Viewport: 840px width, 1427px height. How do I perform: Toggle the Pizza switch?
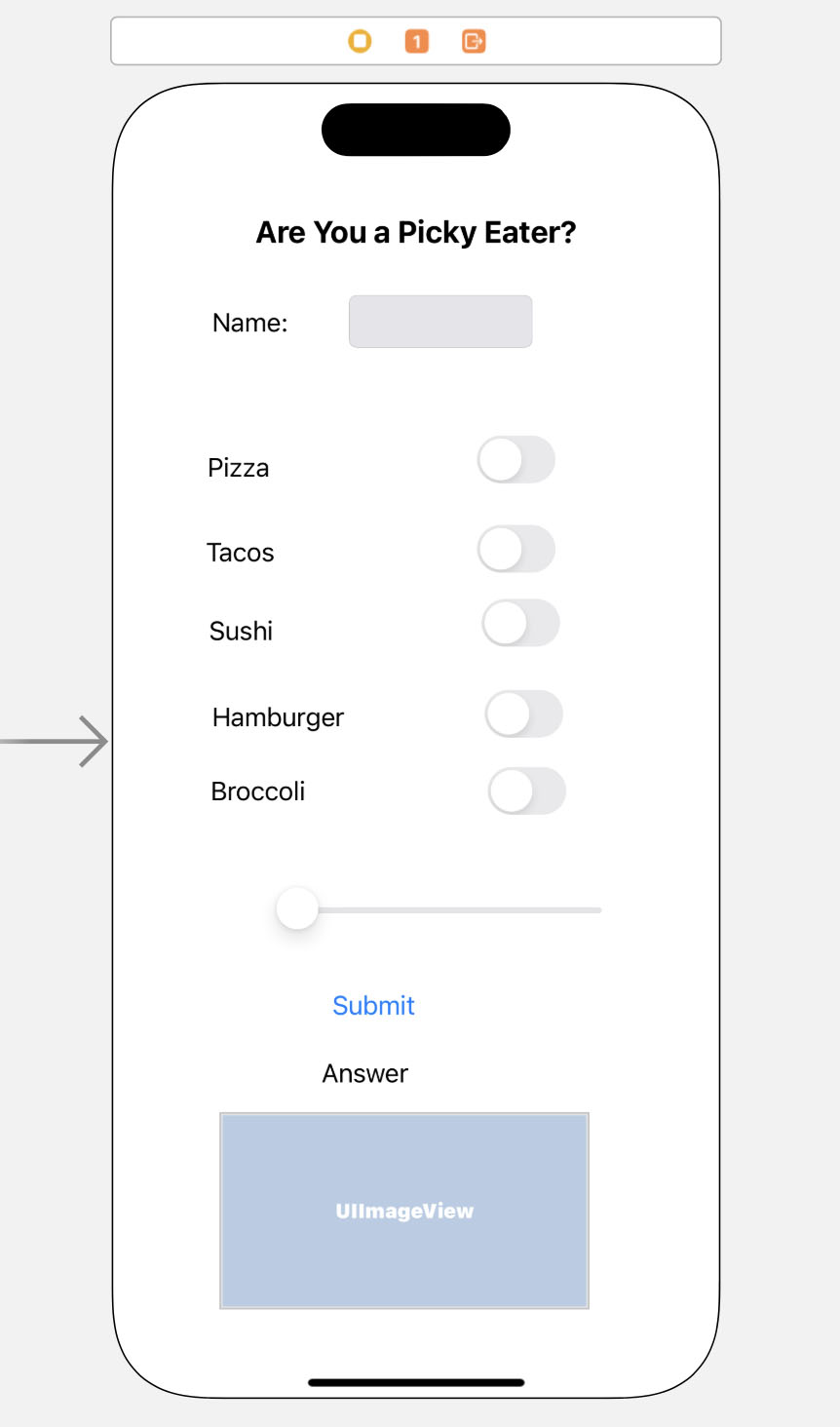[x=515, y=460]
